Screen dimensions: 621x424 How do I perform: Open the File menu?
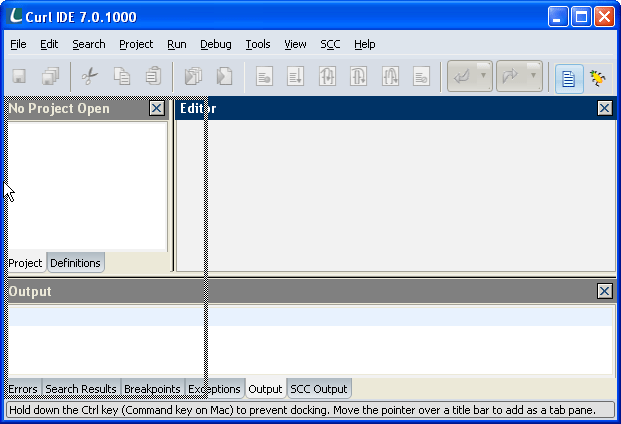tap(18, 44)
